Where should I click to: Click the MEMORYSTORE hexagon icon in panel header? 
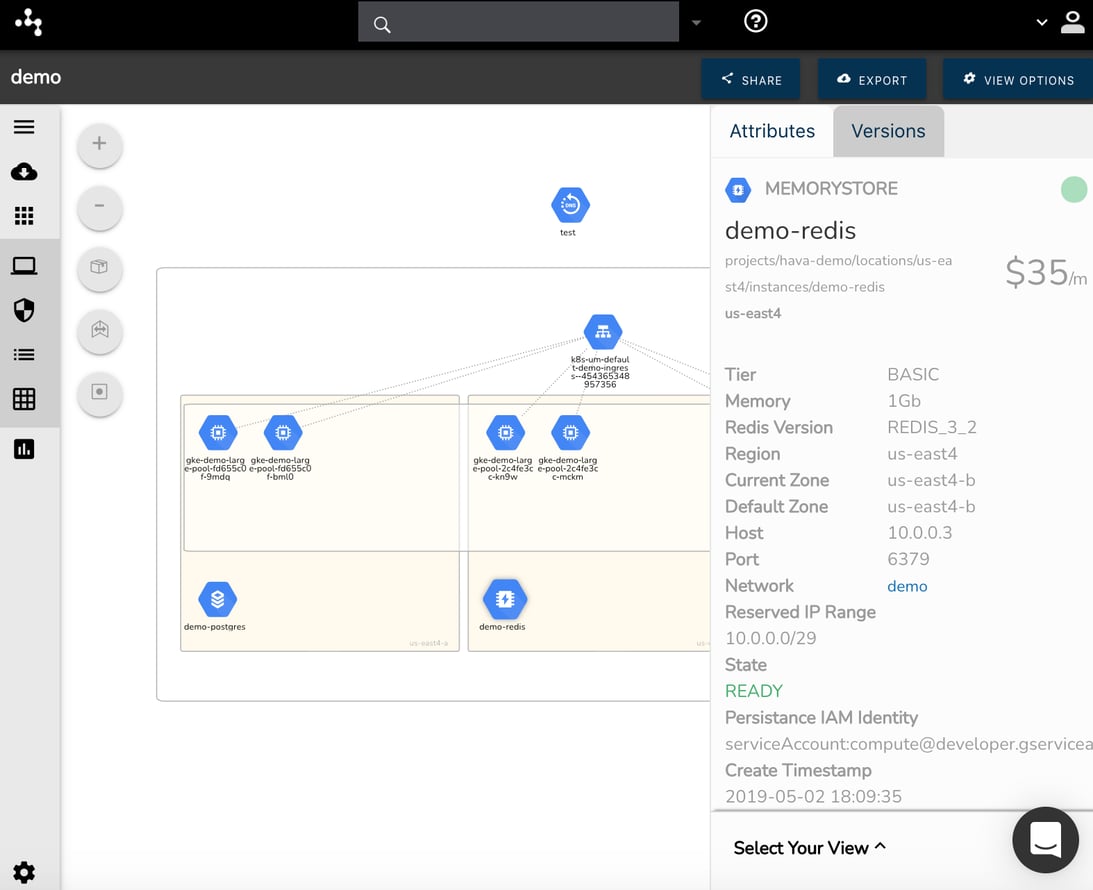[738, 189]
